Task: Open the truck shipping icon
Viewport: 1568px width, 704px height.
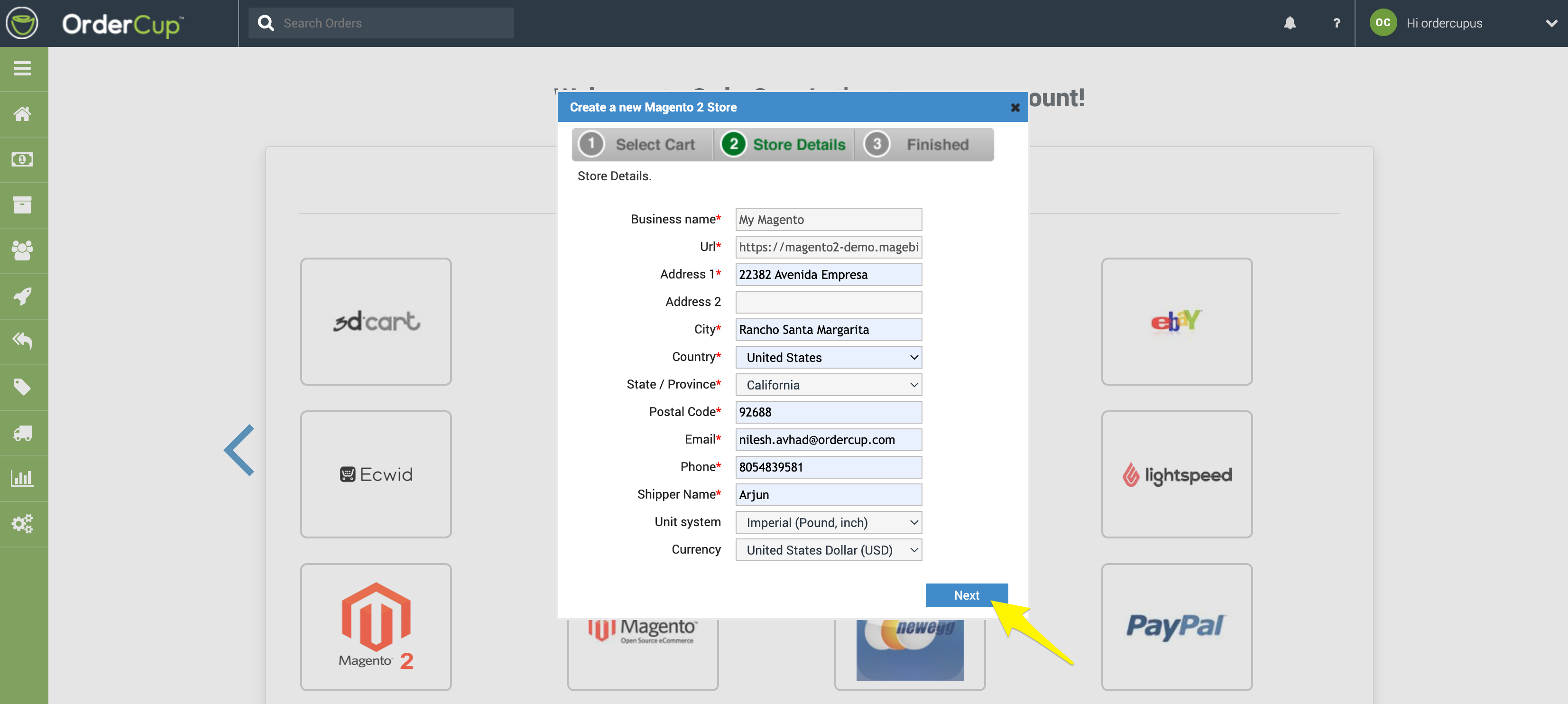Action: [22, 433]
